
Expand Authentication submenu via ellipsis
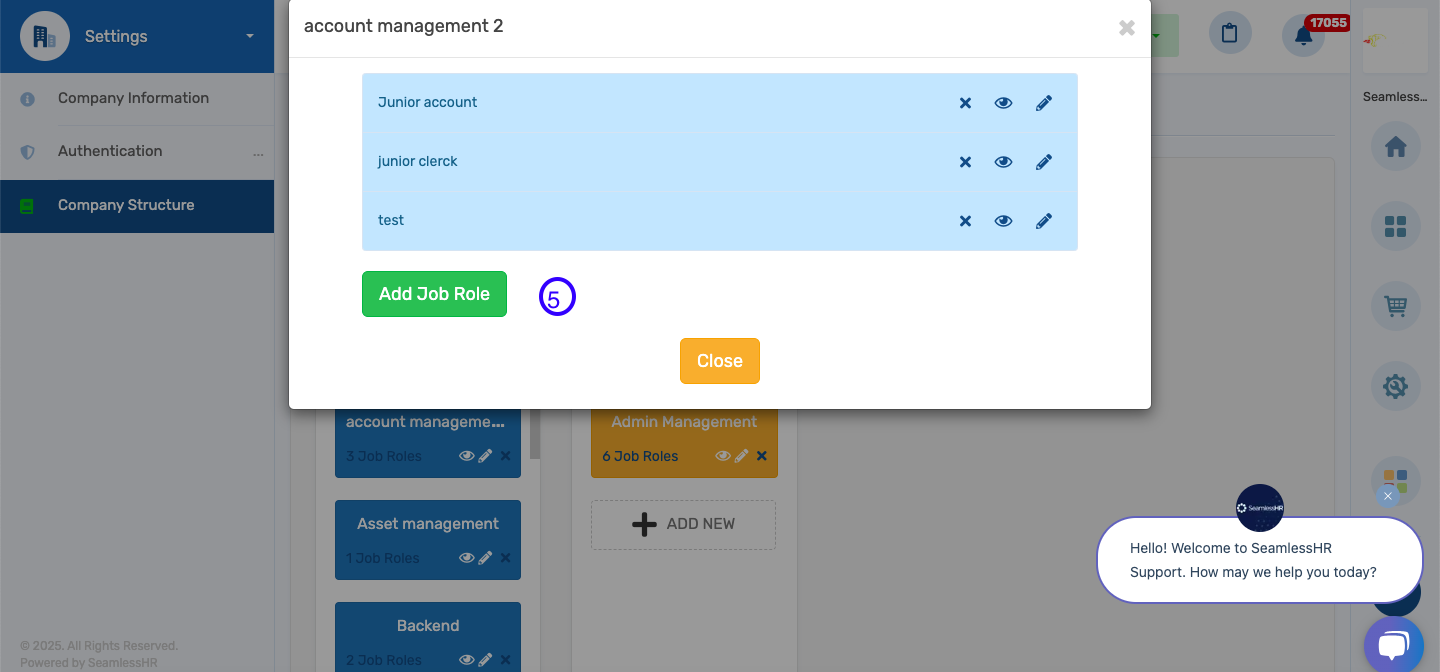click(x=258, y=155)
